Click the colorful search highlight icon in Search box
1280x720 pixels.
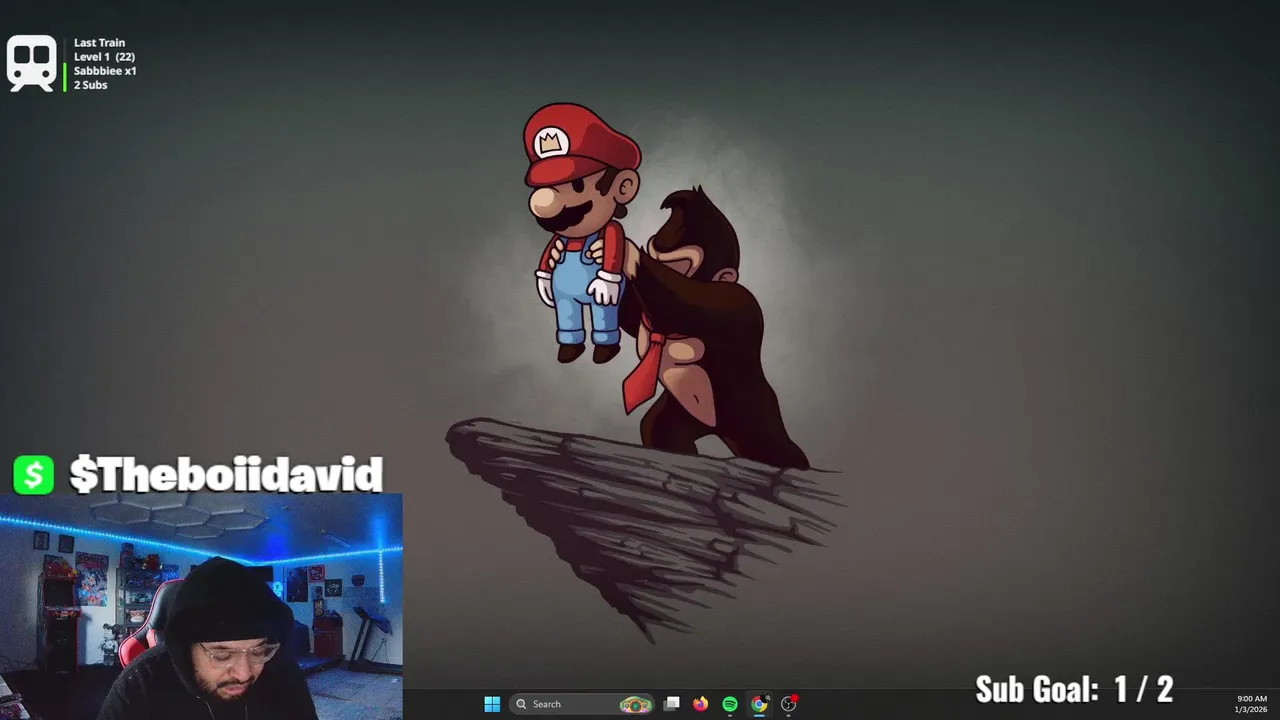[x=635, y=704]
